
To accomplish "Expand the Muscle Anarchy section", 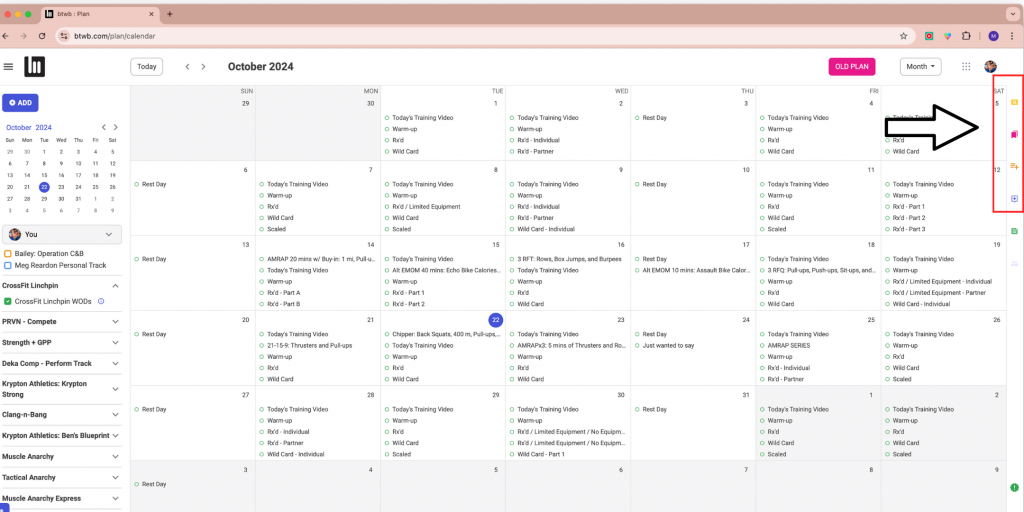I will pos(116,456).
